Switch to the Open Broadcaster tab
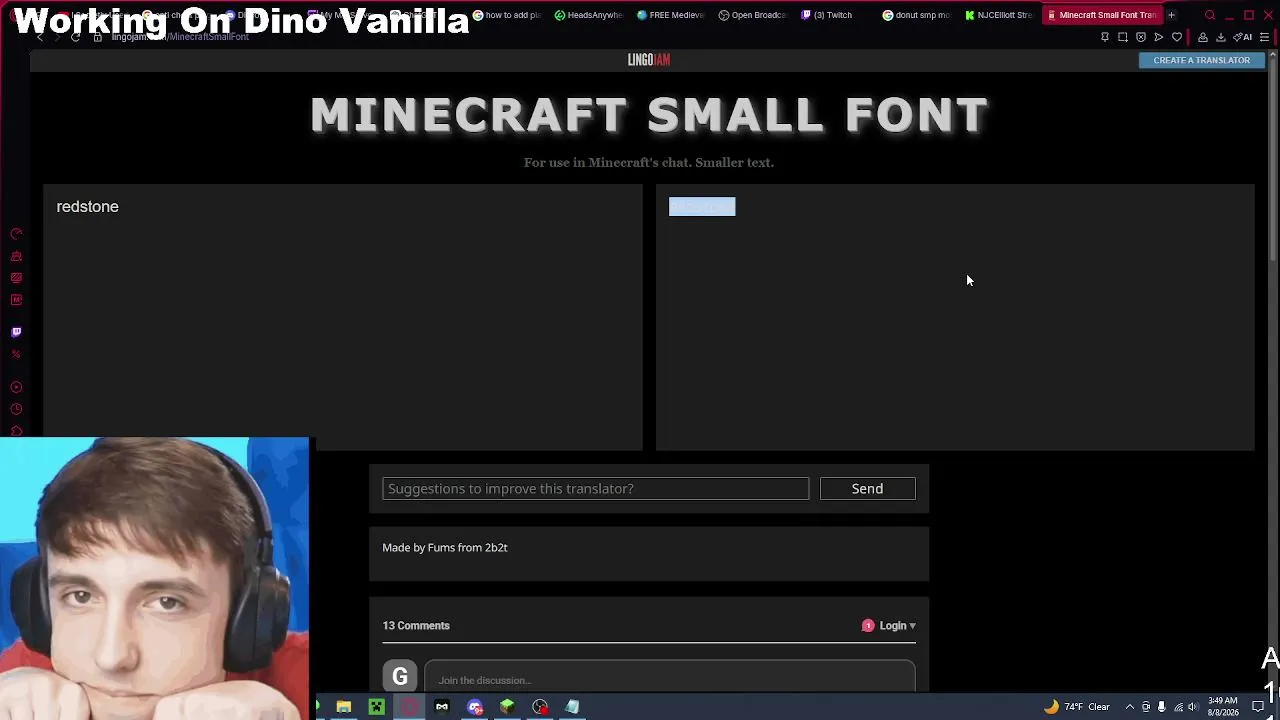 point(752,15)
